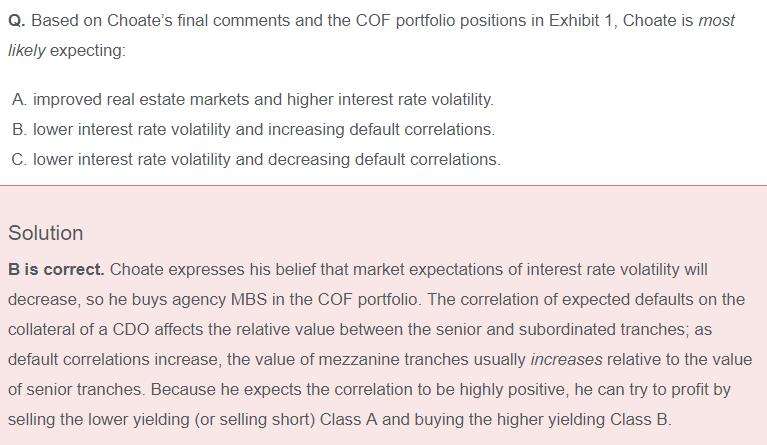Click the italic word "likely" before "expecting"

[26, 50]
